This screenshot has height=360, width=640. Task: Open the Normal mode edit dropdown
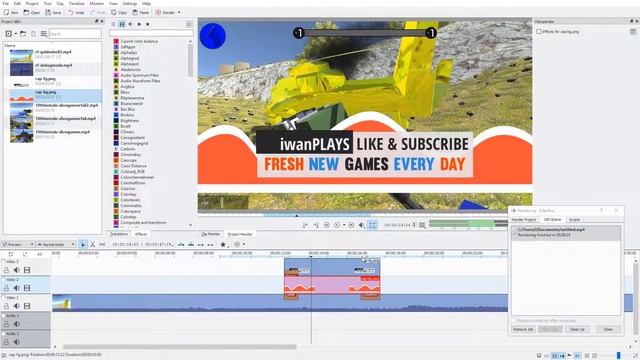[x=56, y=244]
